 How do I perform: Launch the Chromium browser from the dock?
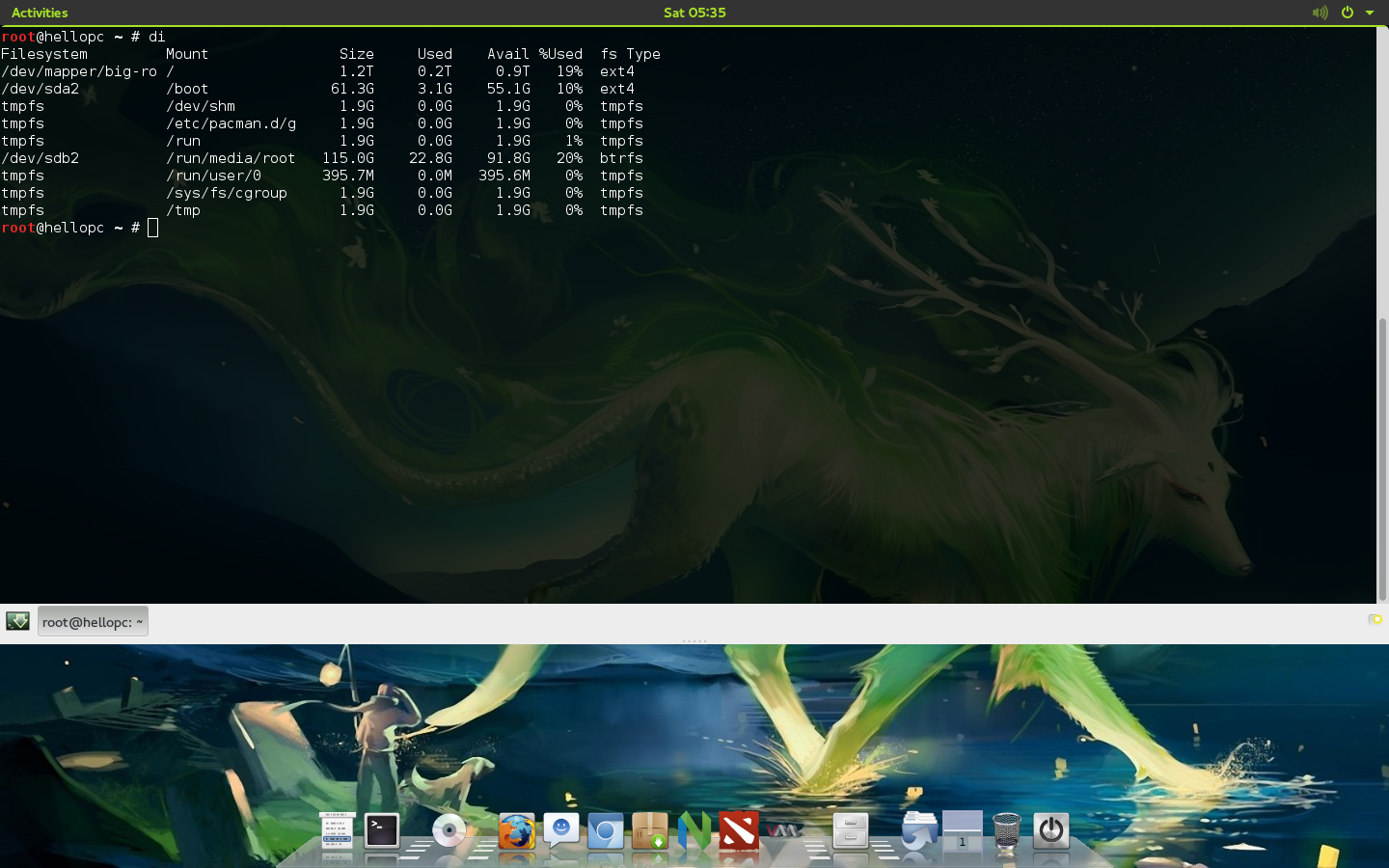click(606, 831)
